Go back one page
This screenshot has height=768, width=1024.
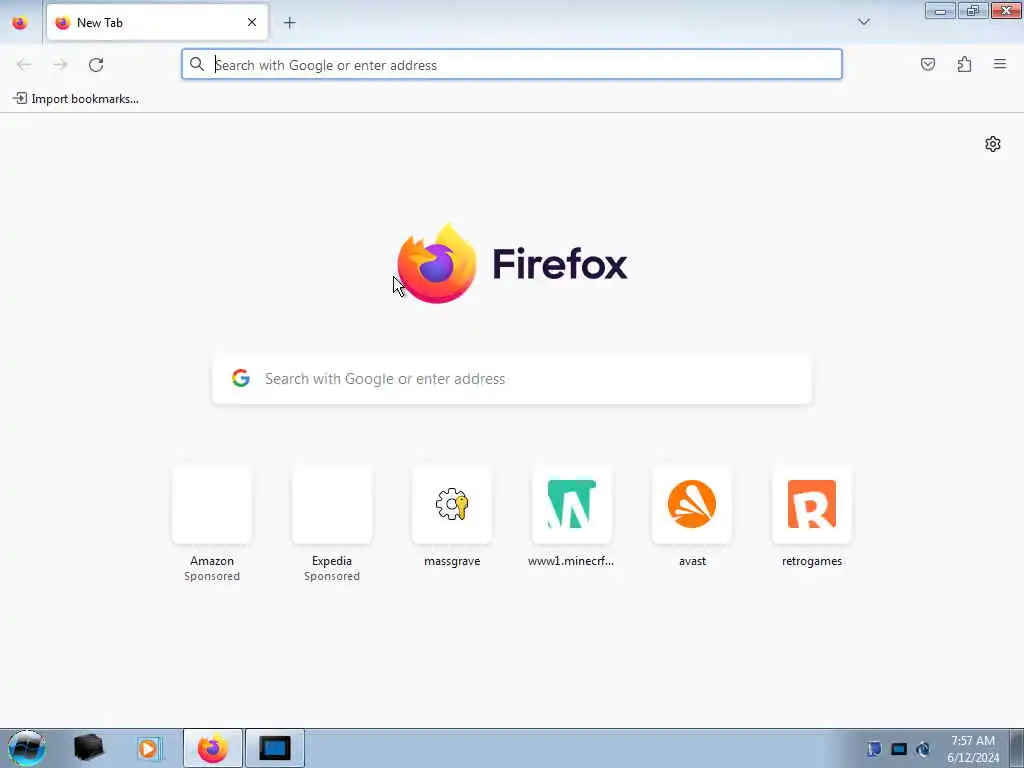pyautogui.click(x=24, y=65)
